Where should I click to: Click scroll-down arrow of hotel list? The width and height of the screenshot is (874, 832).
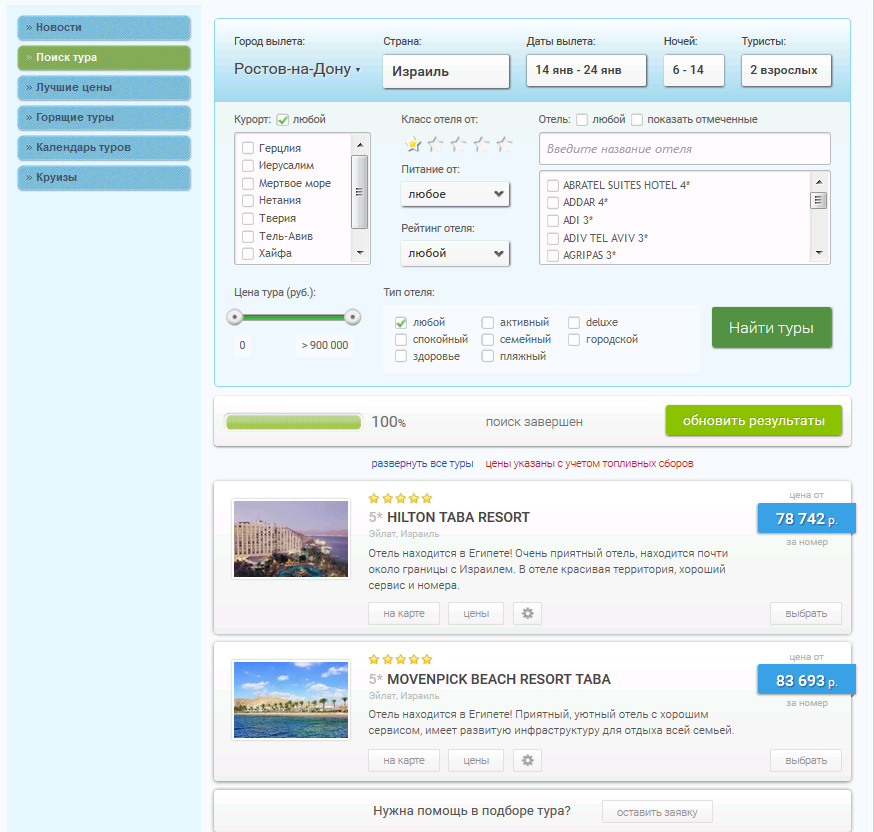[x=819, y=253]
